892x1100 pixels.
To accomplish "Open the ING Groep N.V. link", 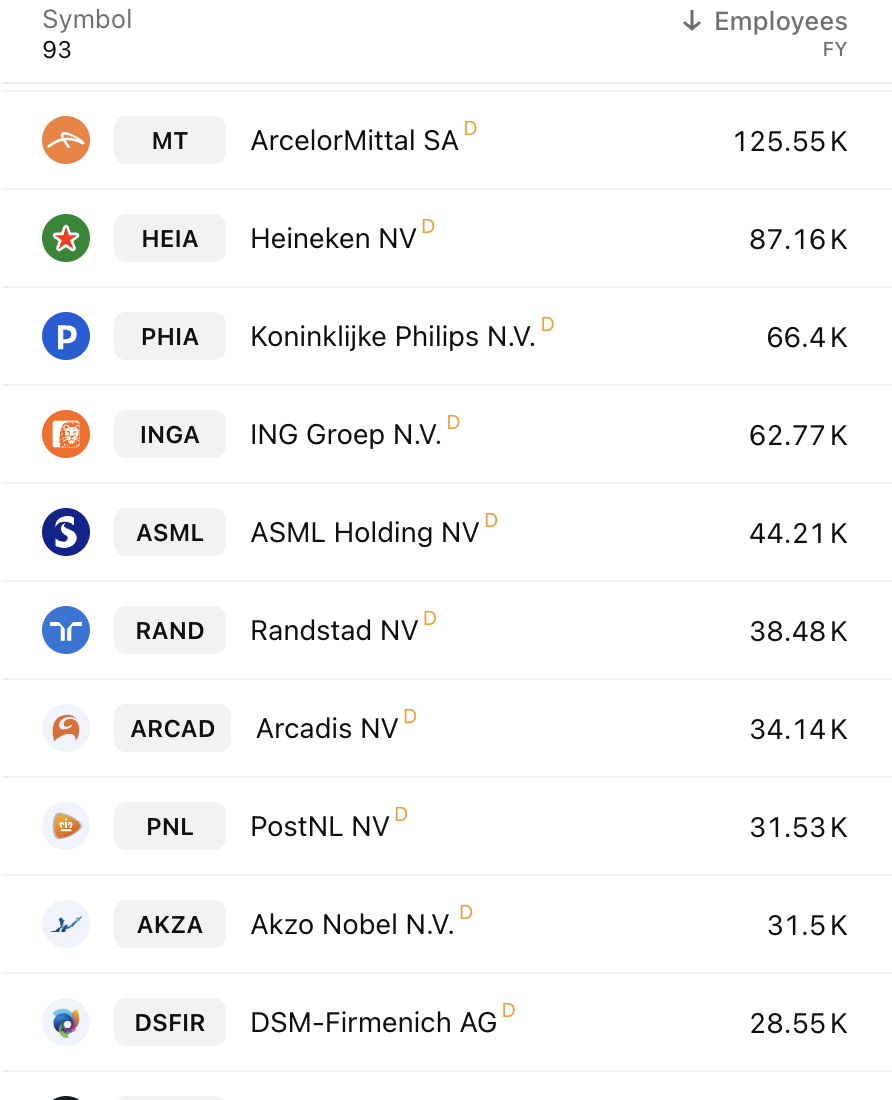I will click(x=346, y=435).
